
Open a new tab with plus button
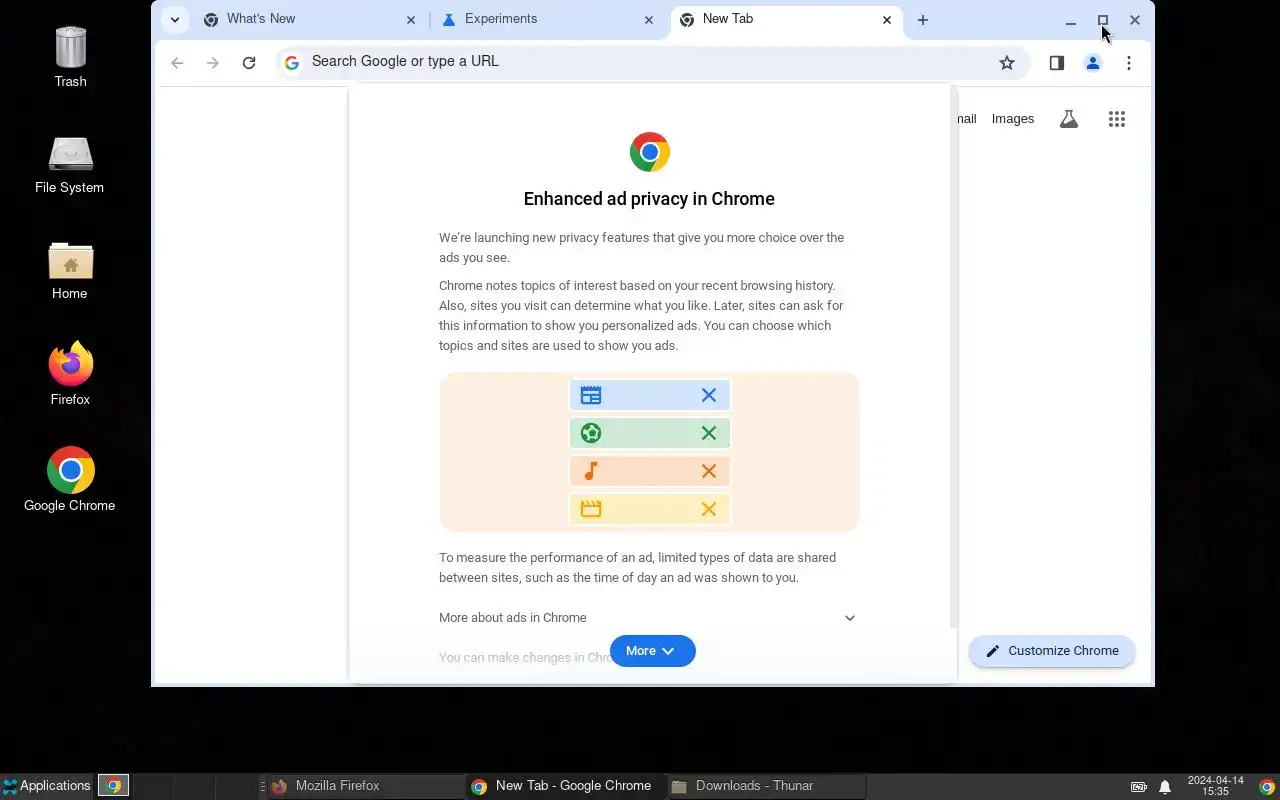click(x=923, y=20)
